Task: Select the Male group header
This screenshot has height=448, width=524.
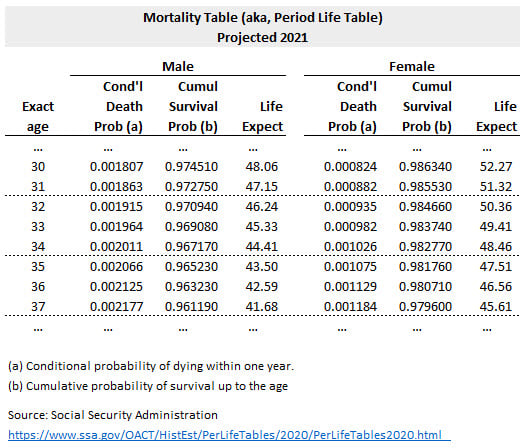Action: (x=178, y=66)
